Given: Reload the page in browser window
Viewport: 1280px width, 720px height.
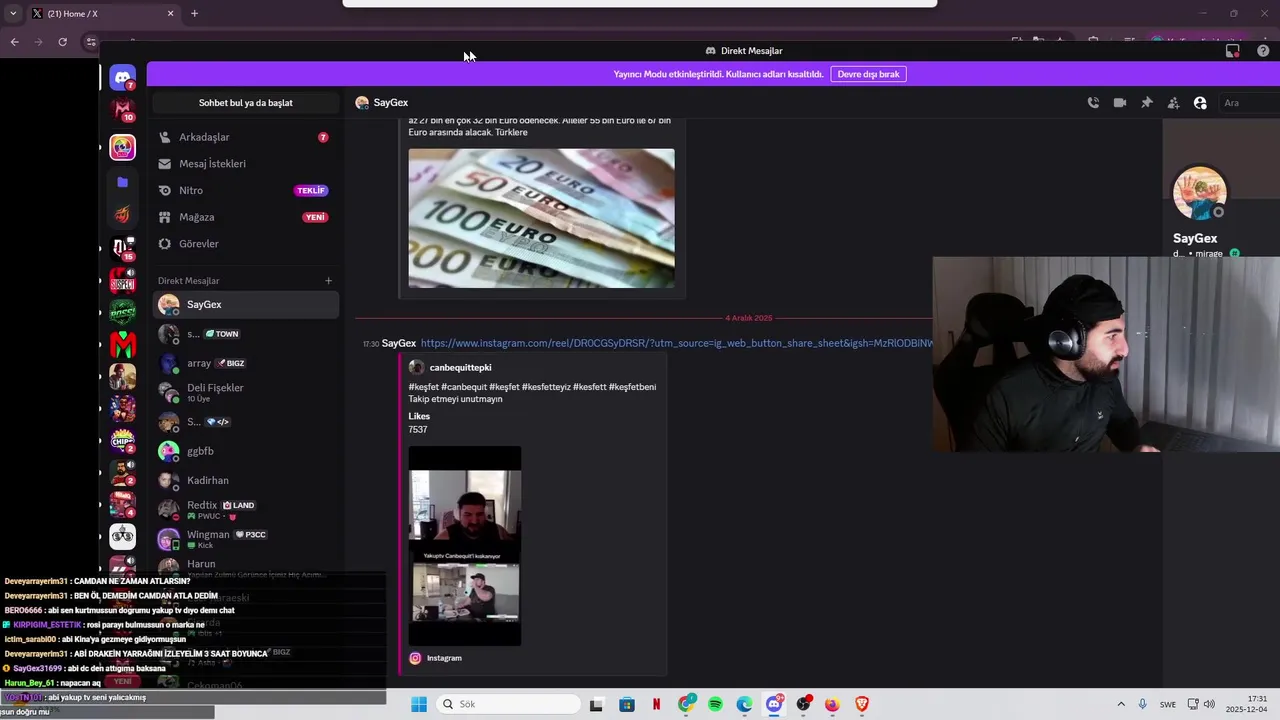Looking at the screenshot, I should click(62, 42).
